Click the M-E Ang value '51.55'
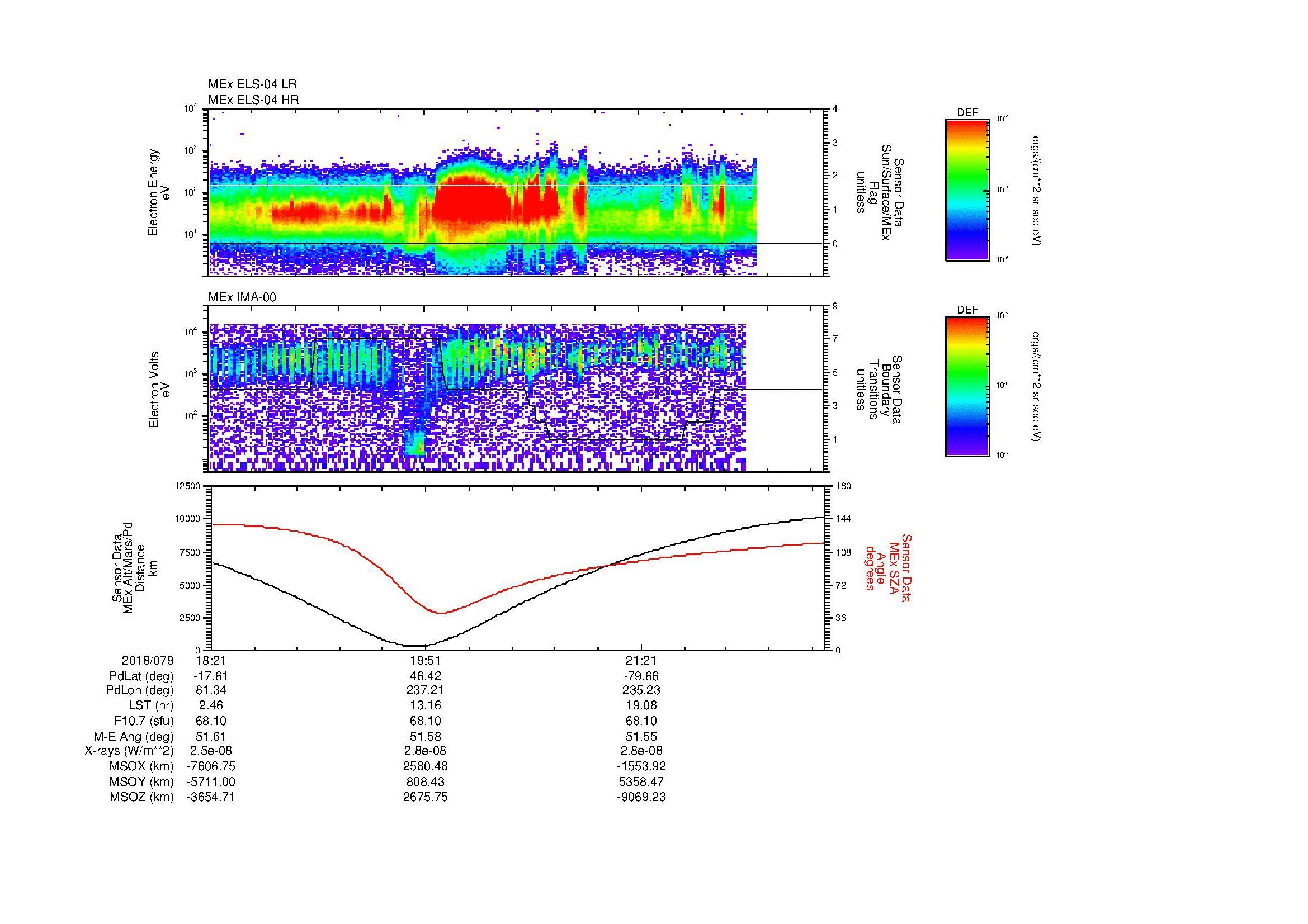Image resolution: width=1308 pixels, height=924 pixels. (x=641, y=736)
